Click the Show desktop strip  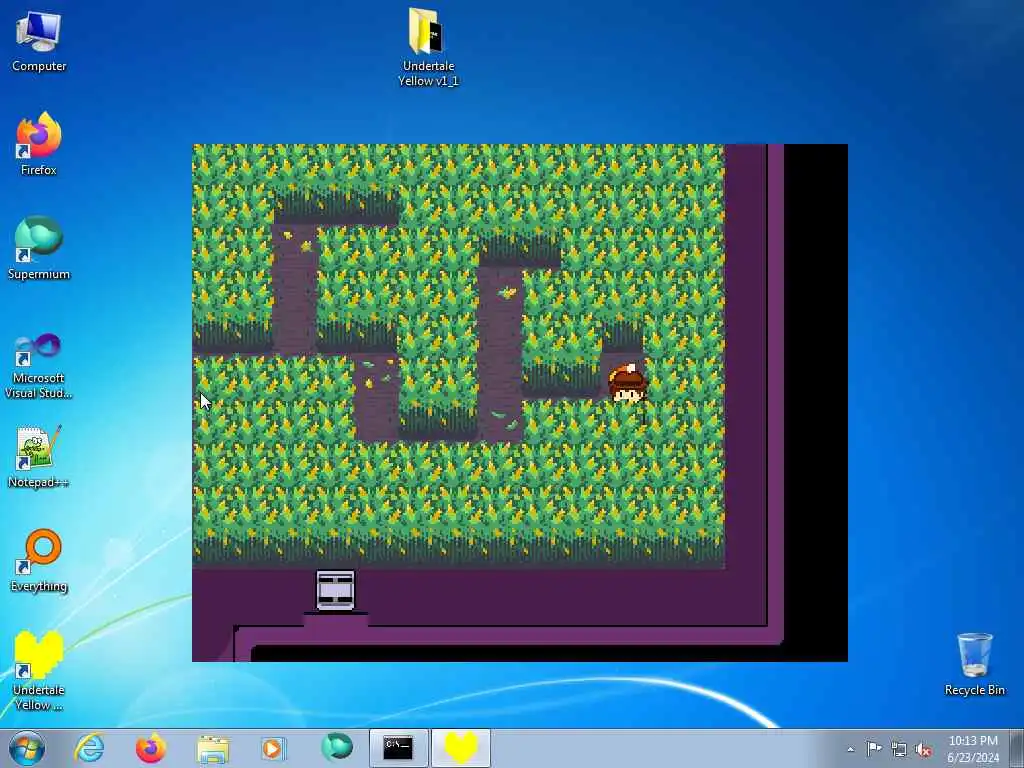click(x=1017, y=748)
